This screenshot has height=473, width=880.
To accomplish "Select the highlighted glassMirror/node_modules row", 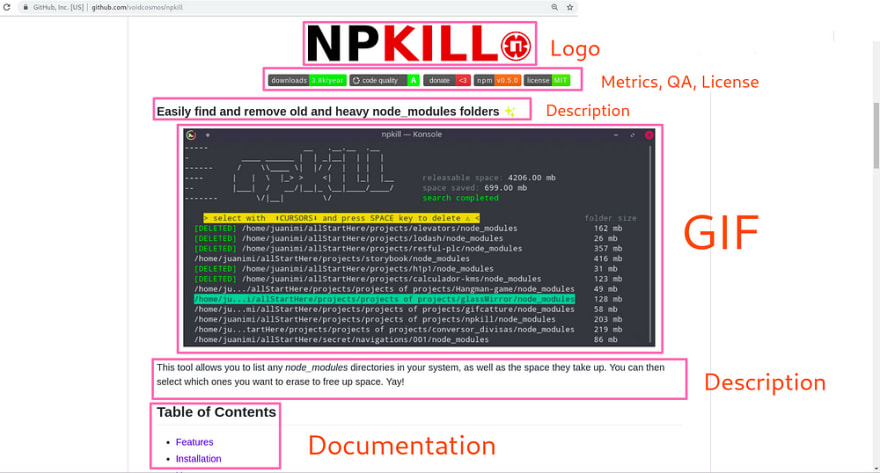I will (x=384, y=299).
